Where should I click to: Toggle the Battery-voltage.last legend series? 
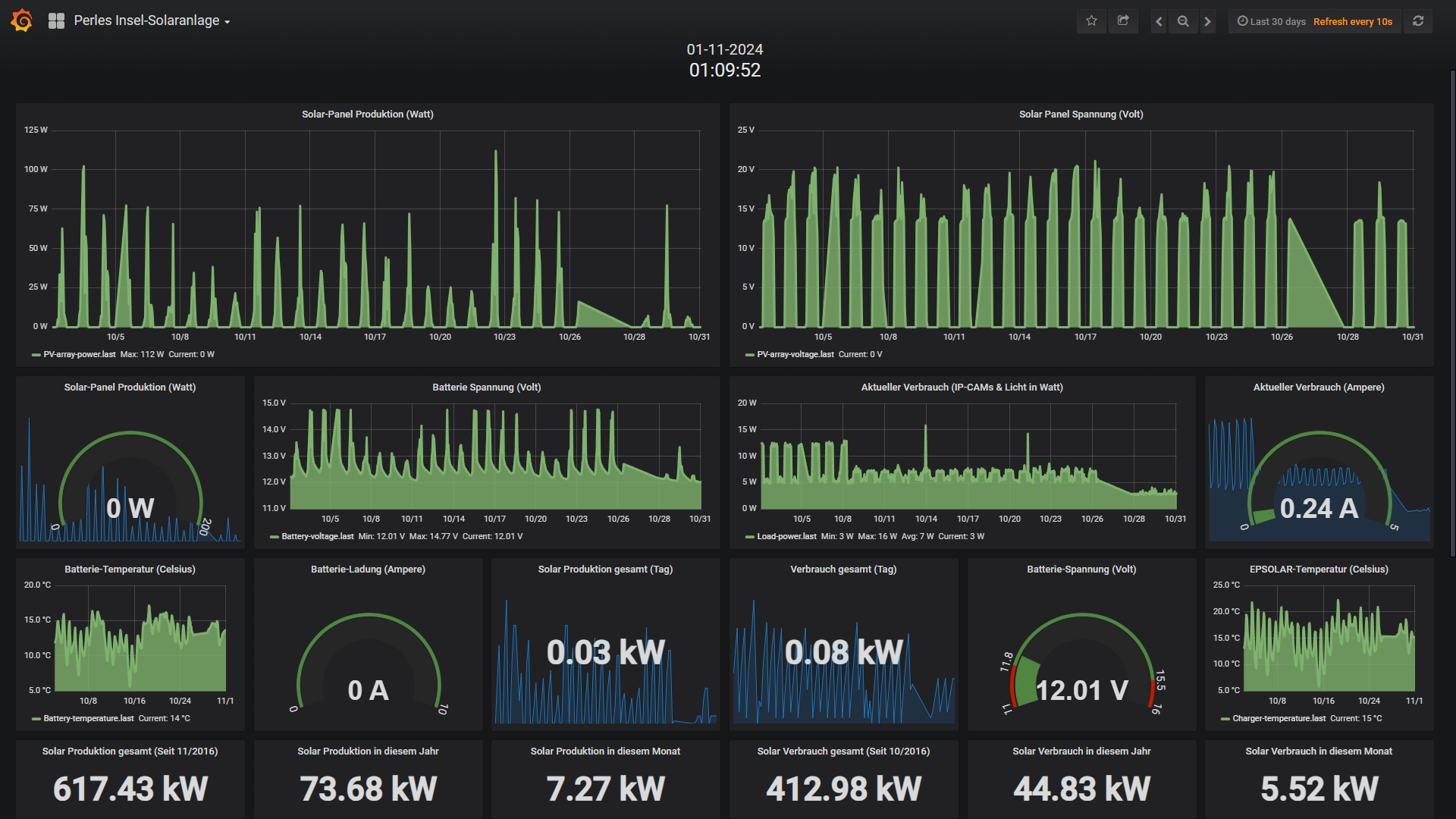point(318,536)
